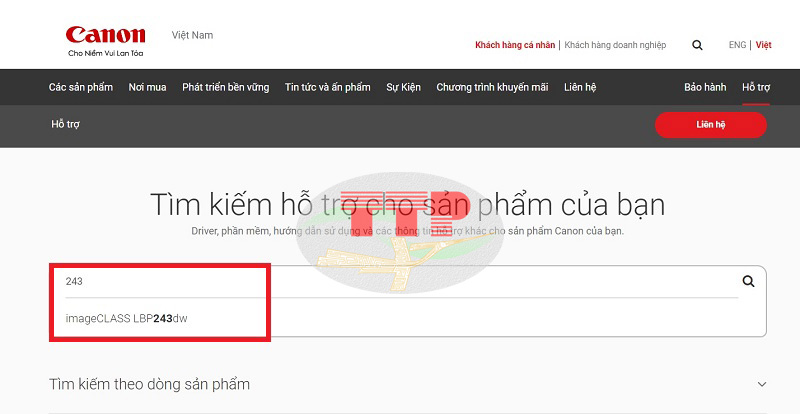The height and width of the screenshot is (414, 800).
Task: Open the header search magnifier icon
Action: pos(697,45)
